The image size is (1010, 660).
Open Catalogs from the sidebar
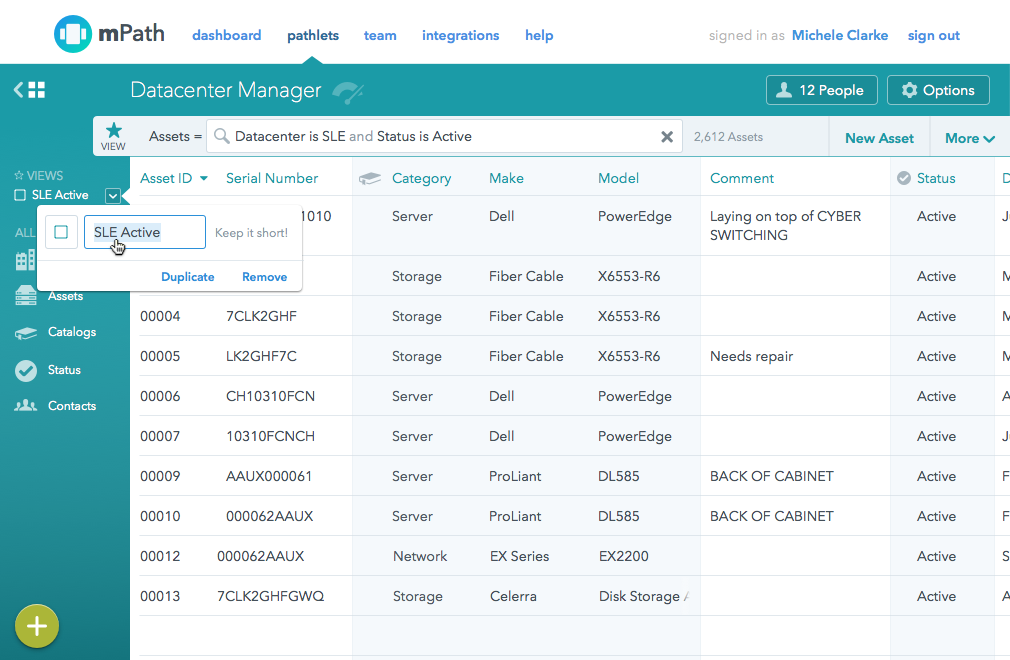coord(71,332)
